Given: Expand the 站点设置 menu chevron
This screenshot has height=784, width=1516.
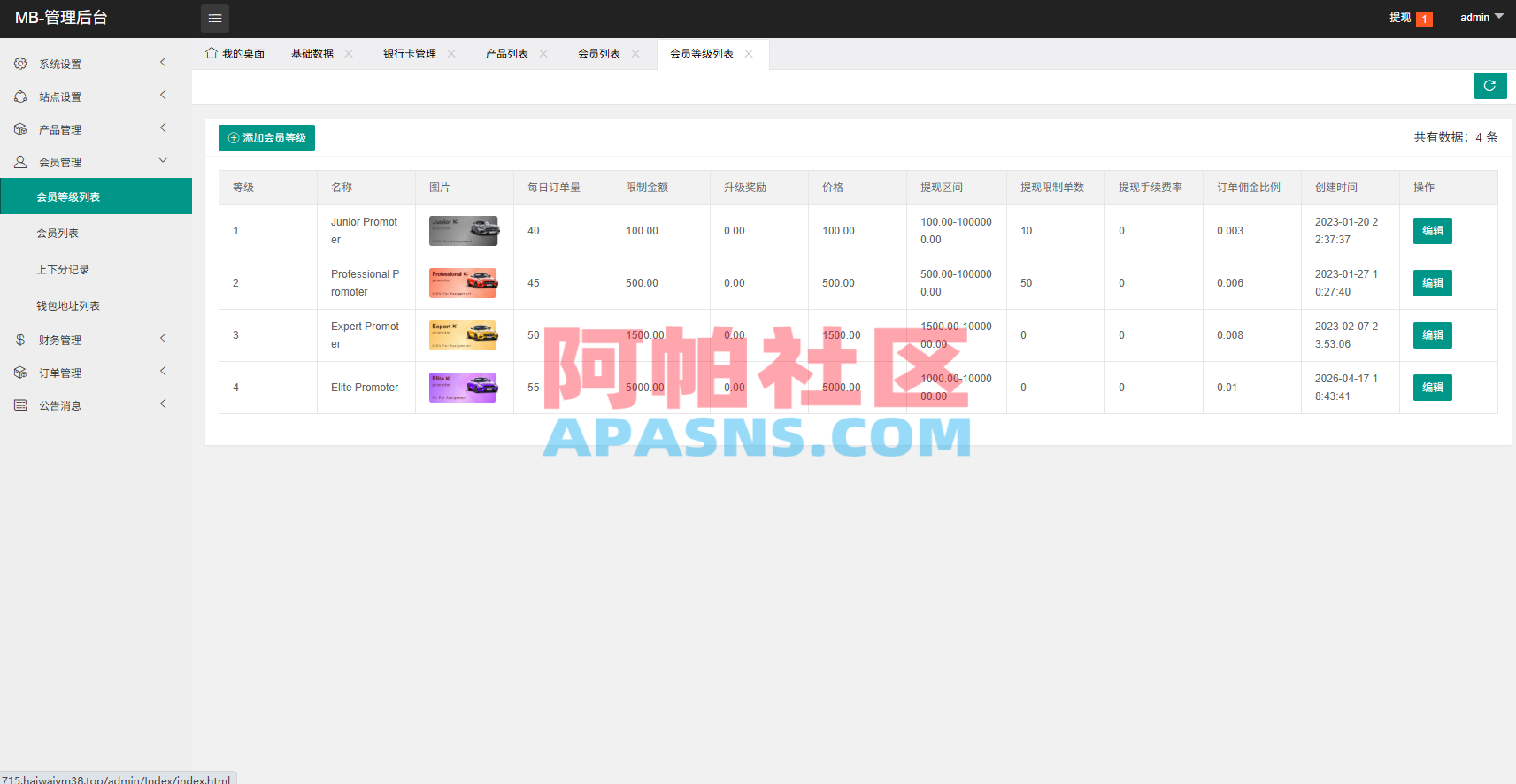Looking at the screenshot, I should 163,95.
